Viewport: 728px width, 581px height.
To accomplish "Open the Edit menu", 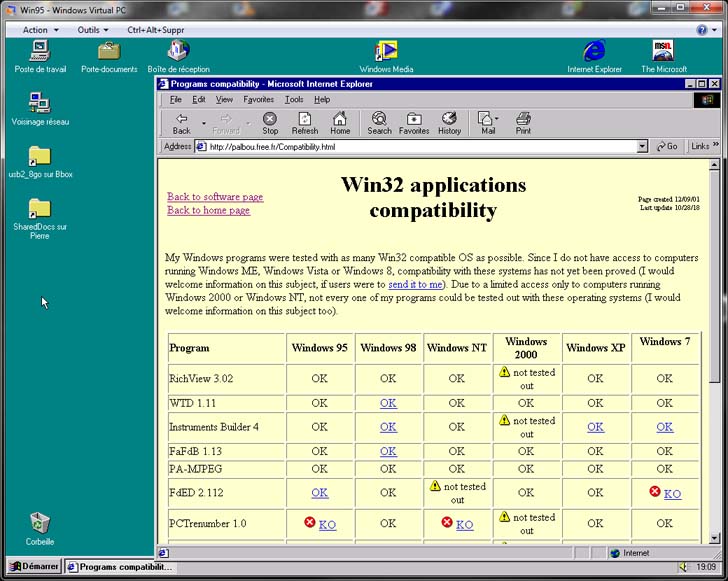I will (199, 99).
